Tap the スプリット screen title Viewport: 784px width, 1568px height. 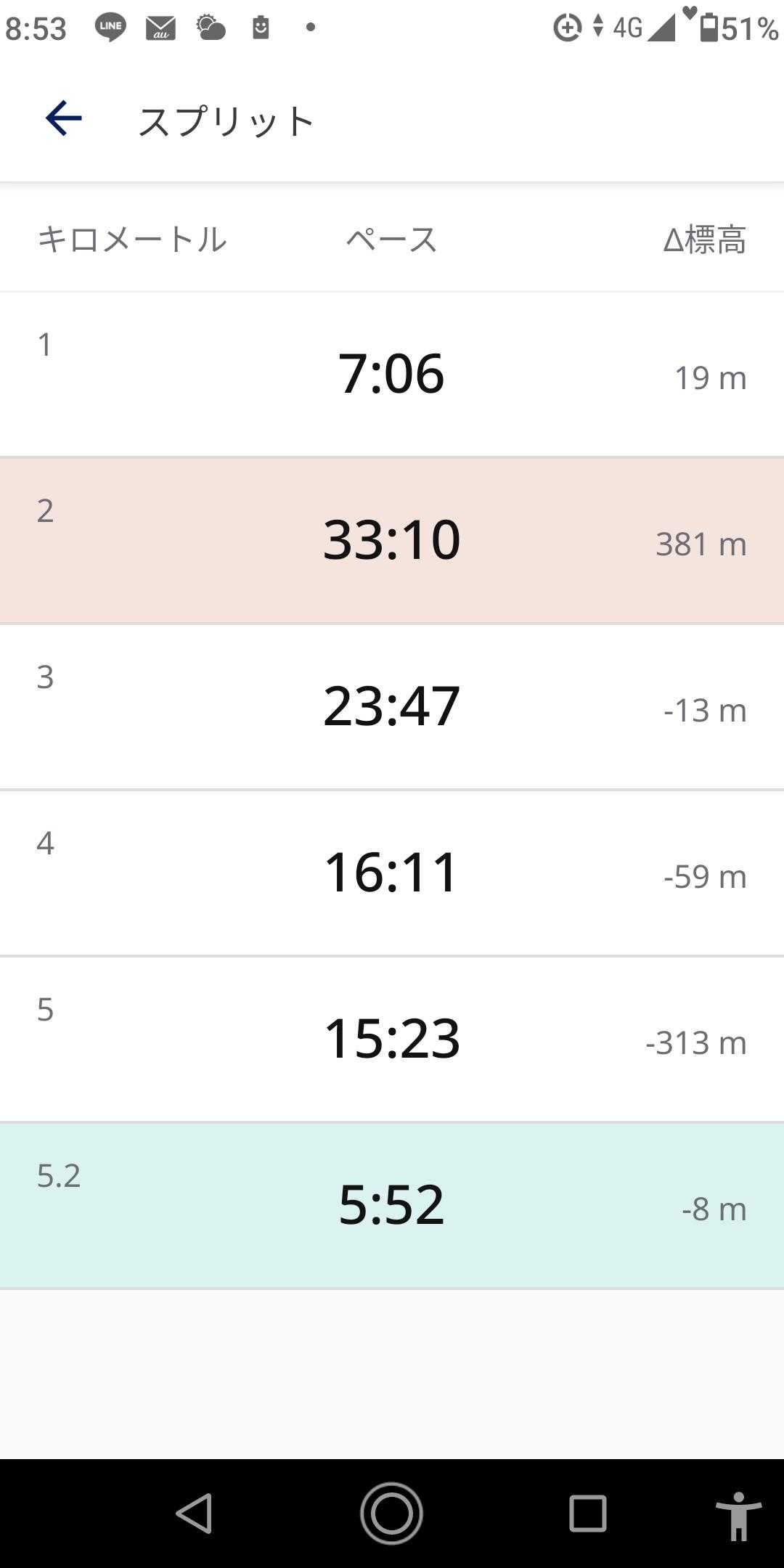click(226, 121)
